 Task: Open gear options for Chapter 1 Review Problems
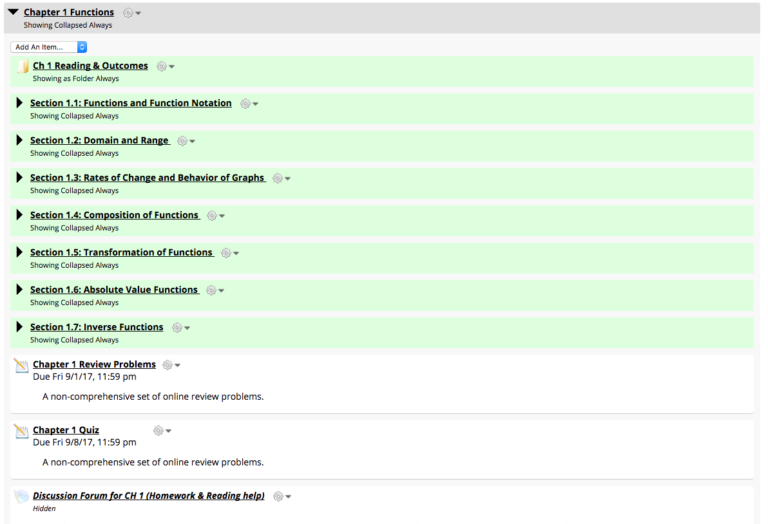[170, 365]
